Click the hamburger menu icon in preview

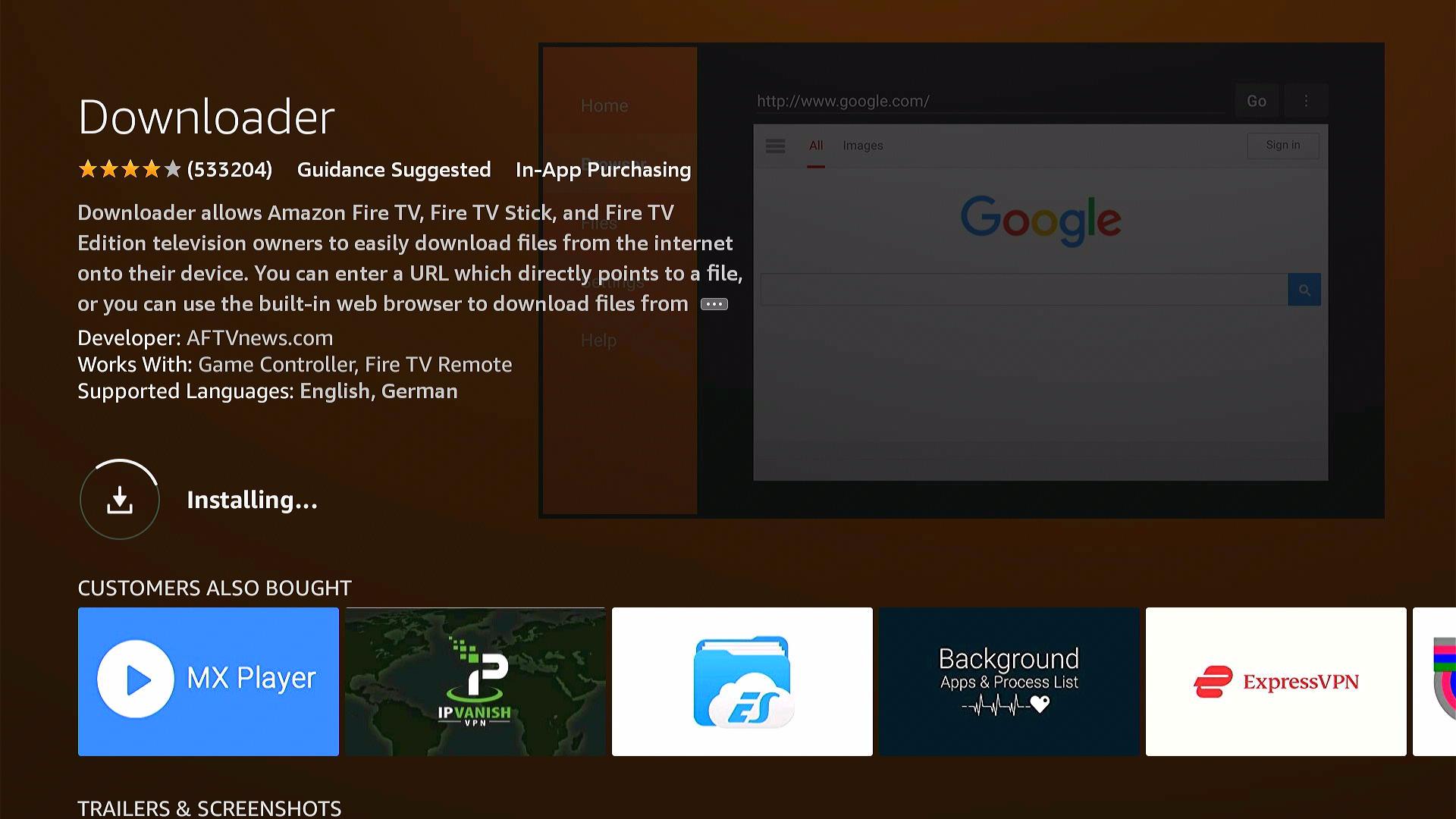tap(775, 146)
